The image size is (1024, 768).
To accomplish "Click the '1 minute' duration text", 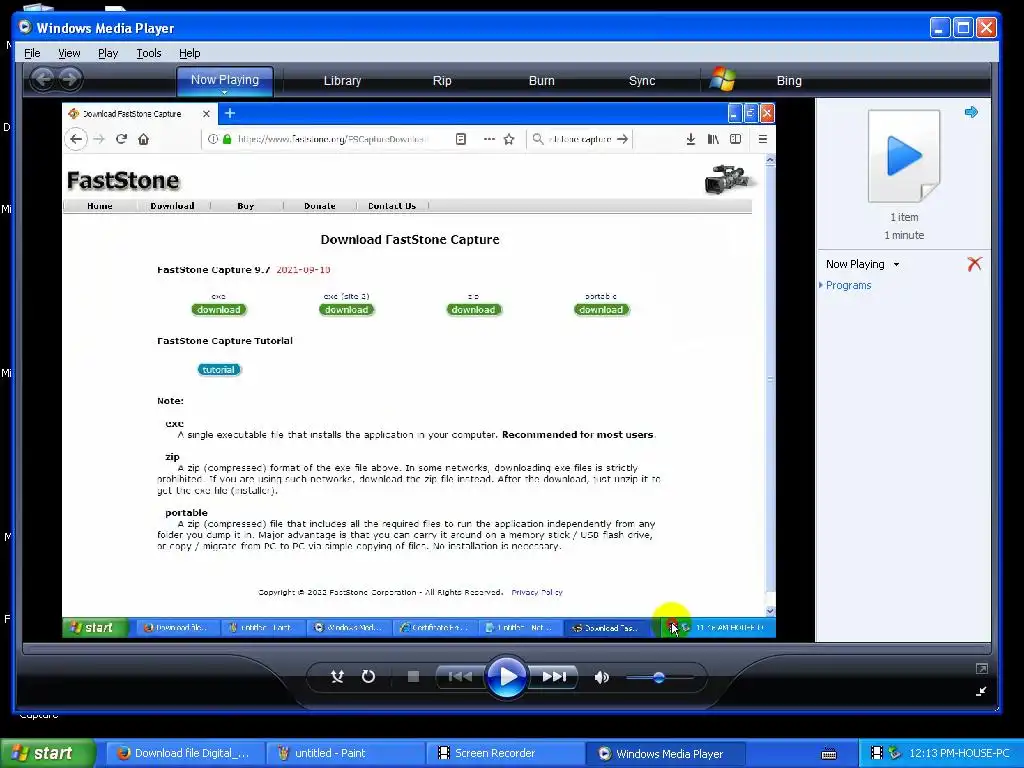I will 904,235.
